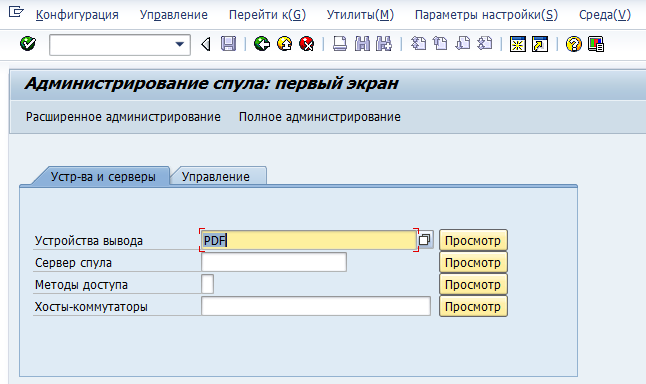Click the Print icon in the toolbar
The image size is (646, 384).
[x=339, y=44]
